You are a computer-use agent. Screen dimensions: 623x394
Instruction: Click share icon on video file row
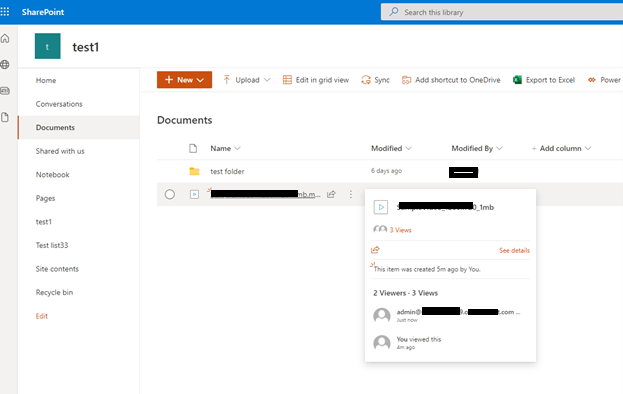point(331,194)
